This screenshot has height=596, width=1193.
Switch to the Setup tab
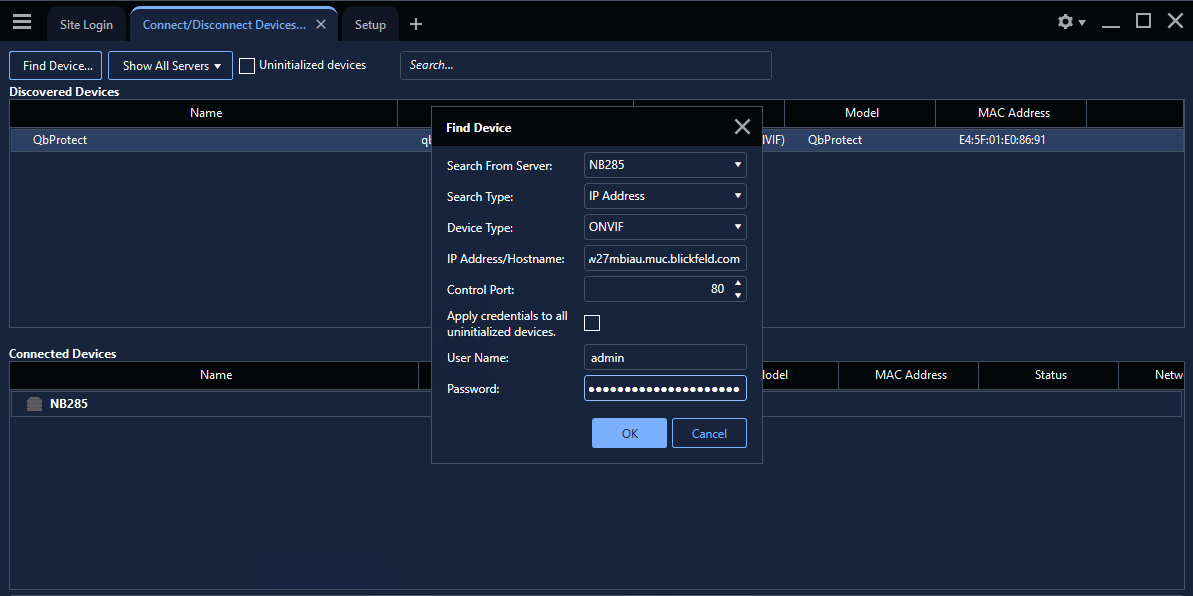(x=370, y=25)
